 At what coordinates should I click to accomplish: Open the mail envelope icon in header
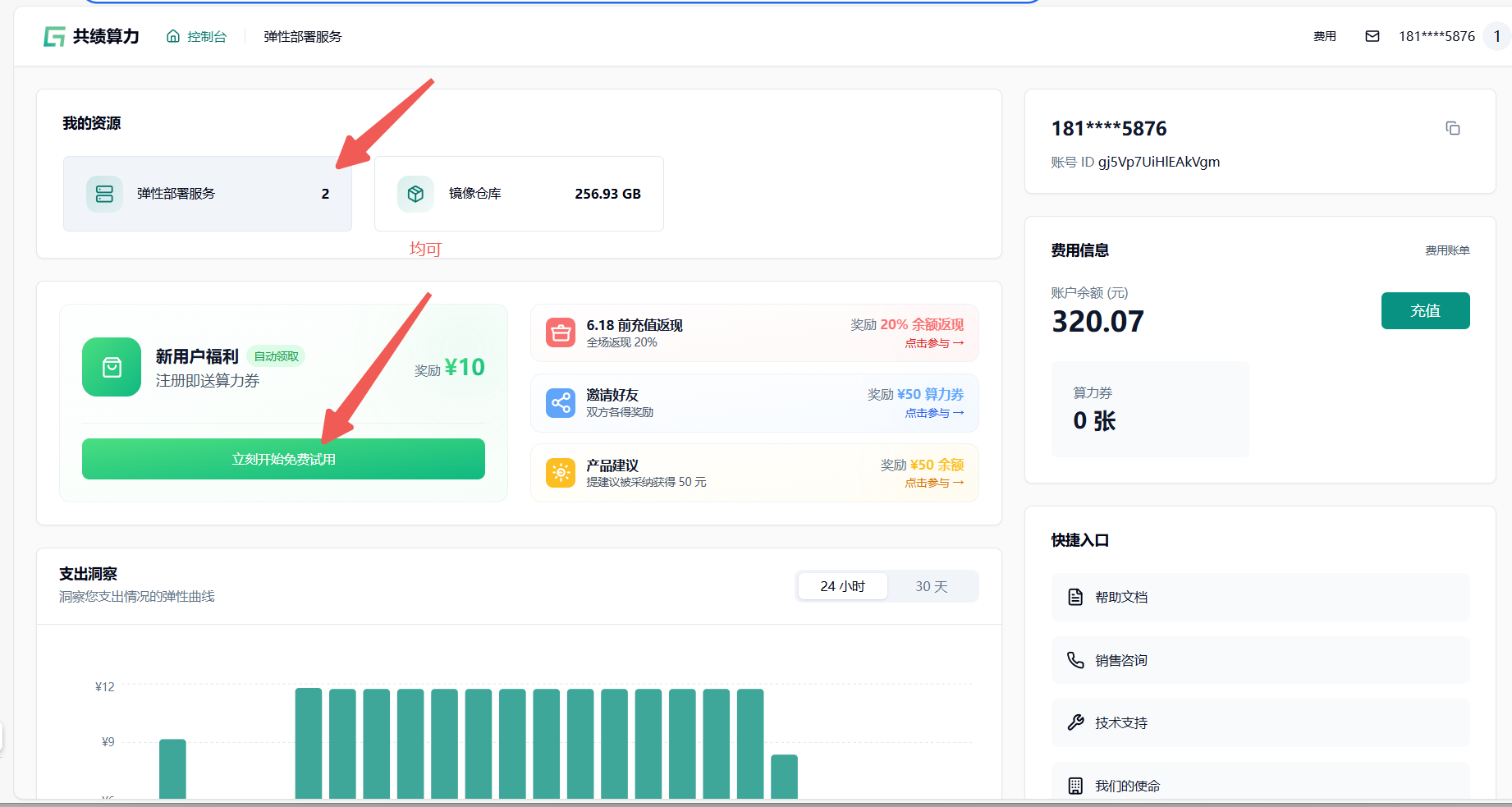pos(1372,36)
